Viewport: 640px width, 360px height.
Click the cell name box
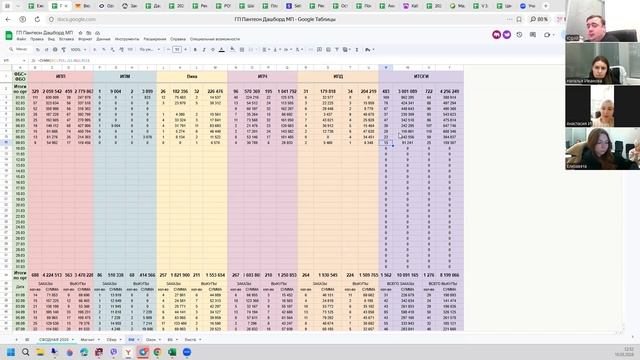pyautogui.click(x=14, y=60)
